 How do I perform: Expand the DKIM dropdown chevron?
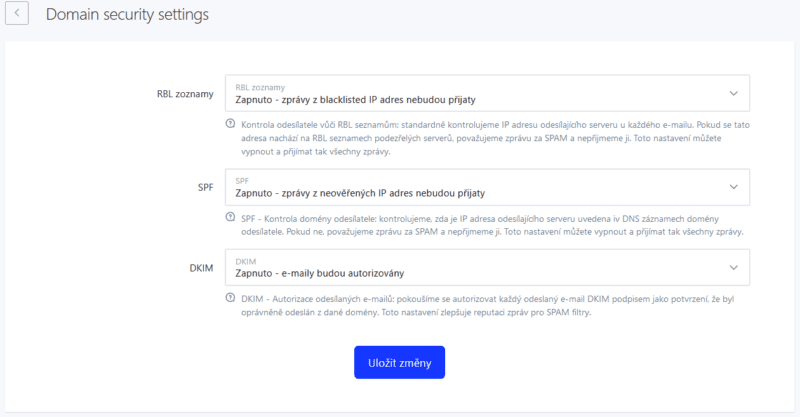733,267
